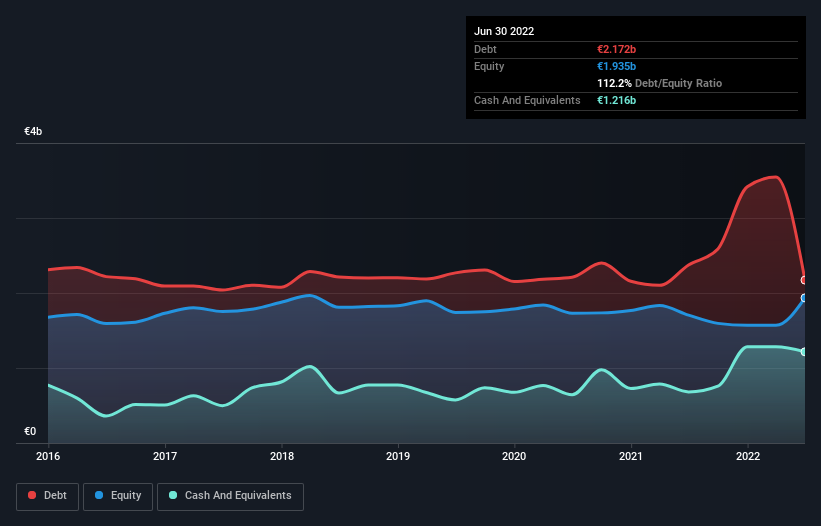The width and height of the screenshot is (821, 526).
Task: Click the €1.216b cash value
Action: pyautogui.click(x=617, y=100)
